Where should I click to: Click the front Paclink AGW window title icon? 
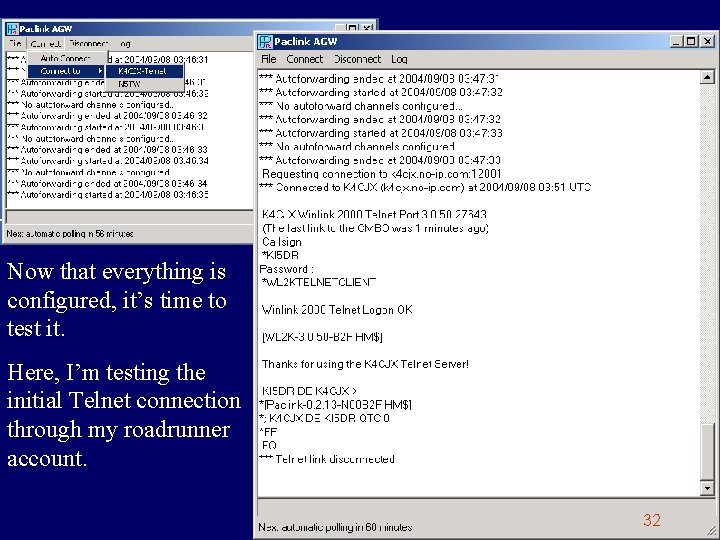tap(265, 42)
